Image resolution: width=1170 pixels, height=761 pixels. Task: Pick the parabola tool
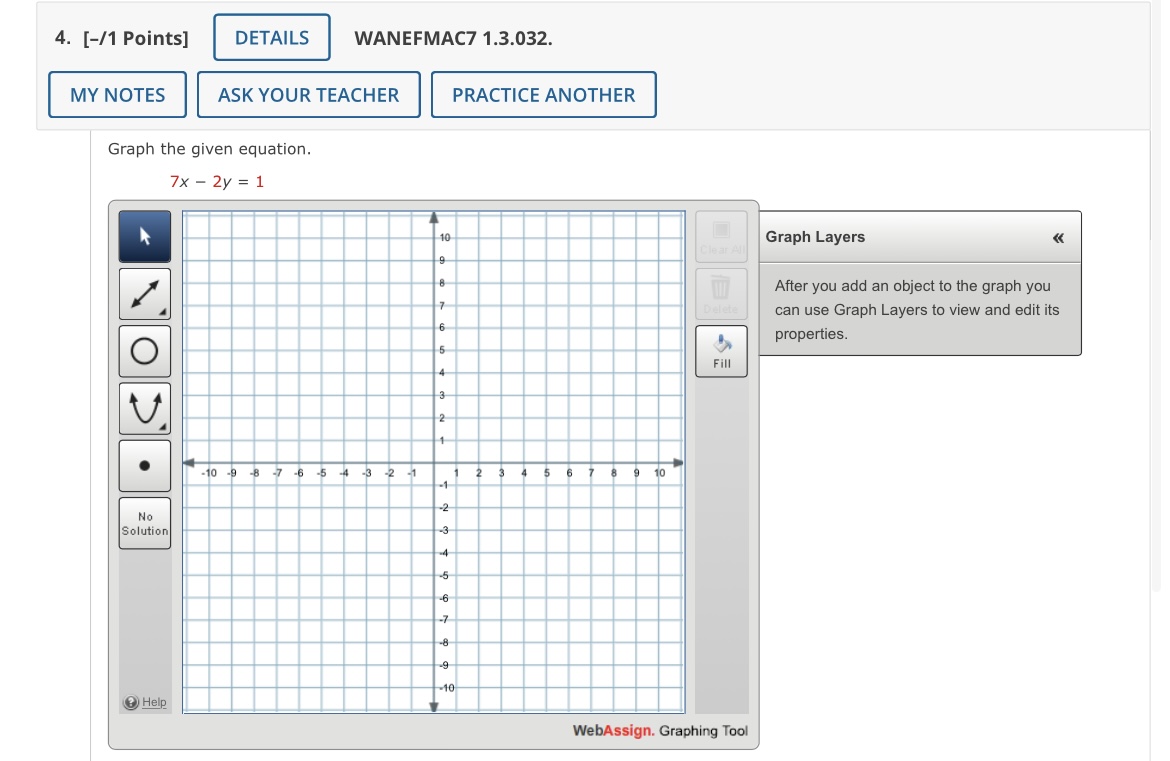pyautogui.click(x=145, y=409)
